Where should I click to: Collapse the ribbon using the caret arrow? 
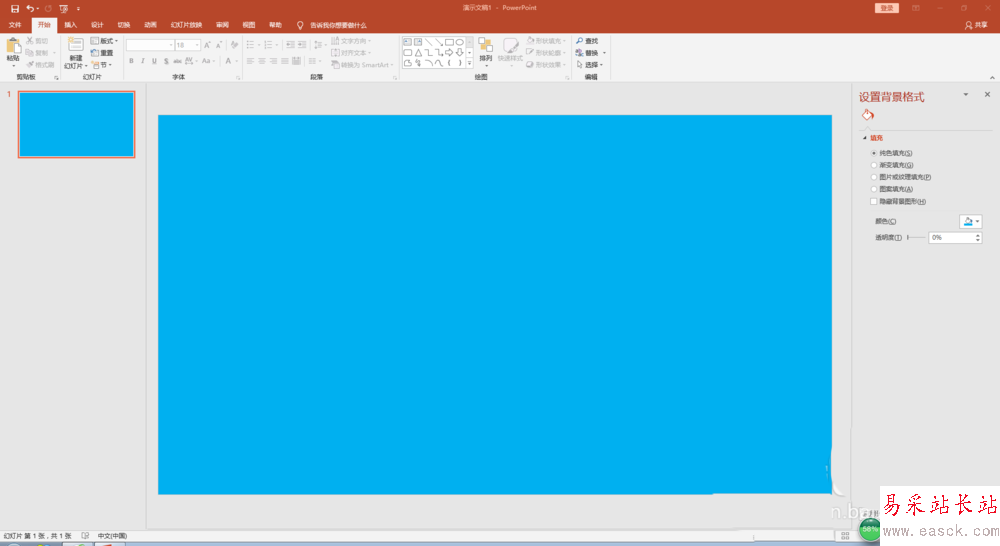[992, 78]
